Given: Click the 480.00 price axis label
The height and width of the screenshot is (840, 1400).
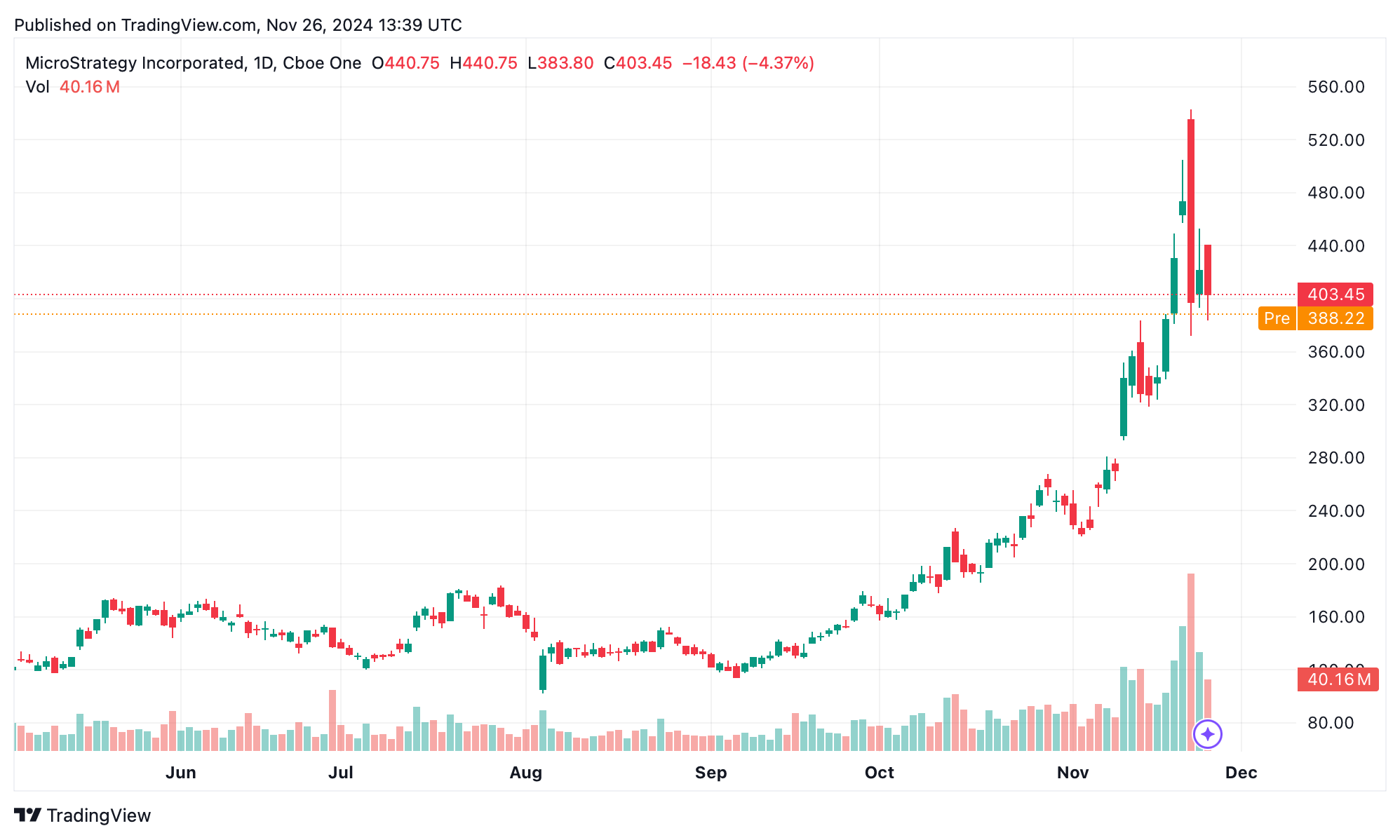Looking at the screenshot, I should 1336,193.
